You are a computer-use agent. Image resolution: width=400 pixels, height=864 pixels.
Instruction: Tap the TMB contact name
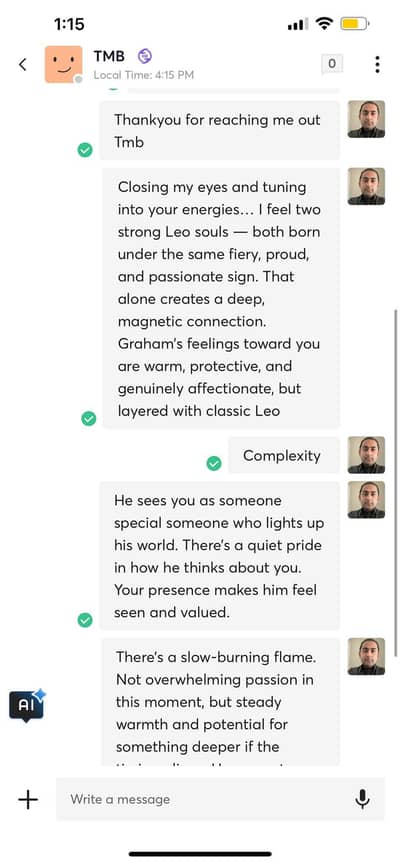click(x=109, y=56)
